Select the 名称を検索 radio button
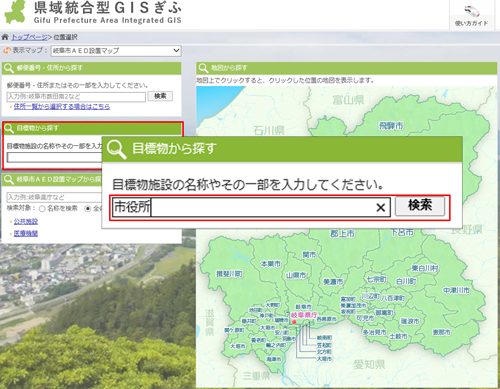 (42, 209)
